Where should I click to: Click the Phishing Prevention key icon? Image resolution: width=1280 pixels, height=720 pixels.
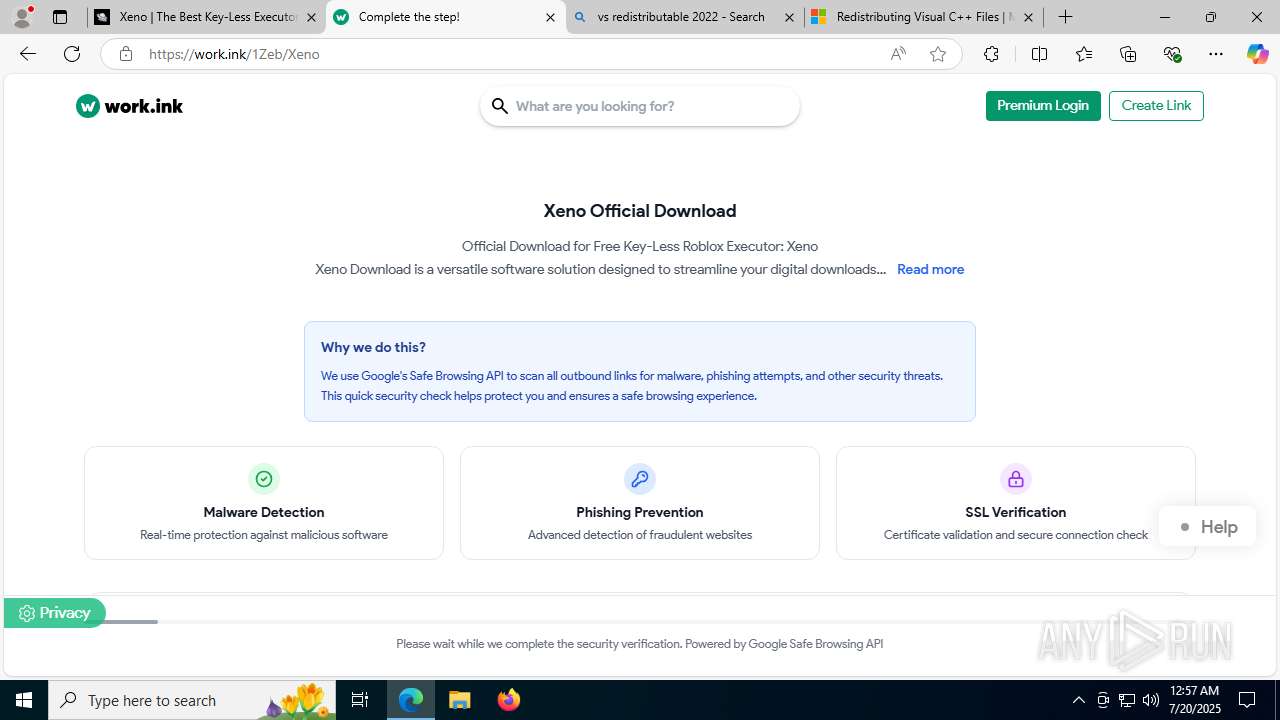(640, 479)
